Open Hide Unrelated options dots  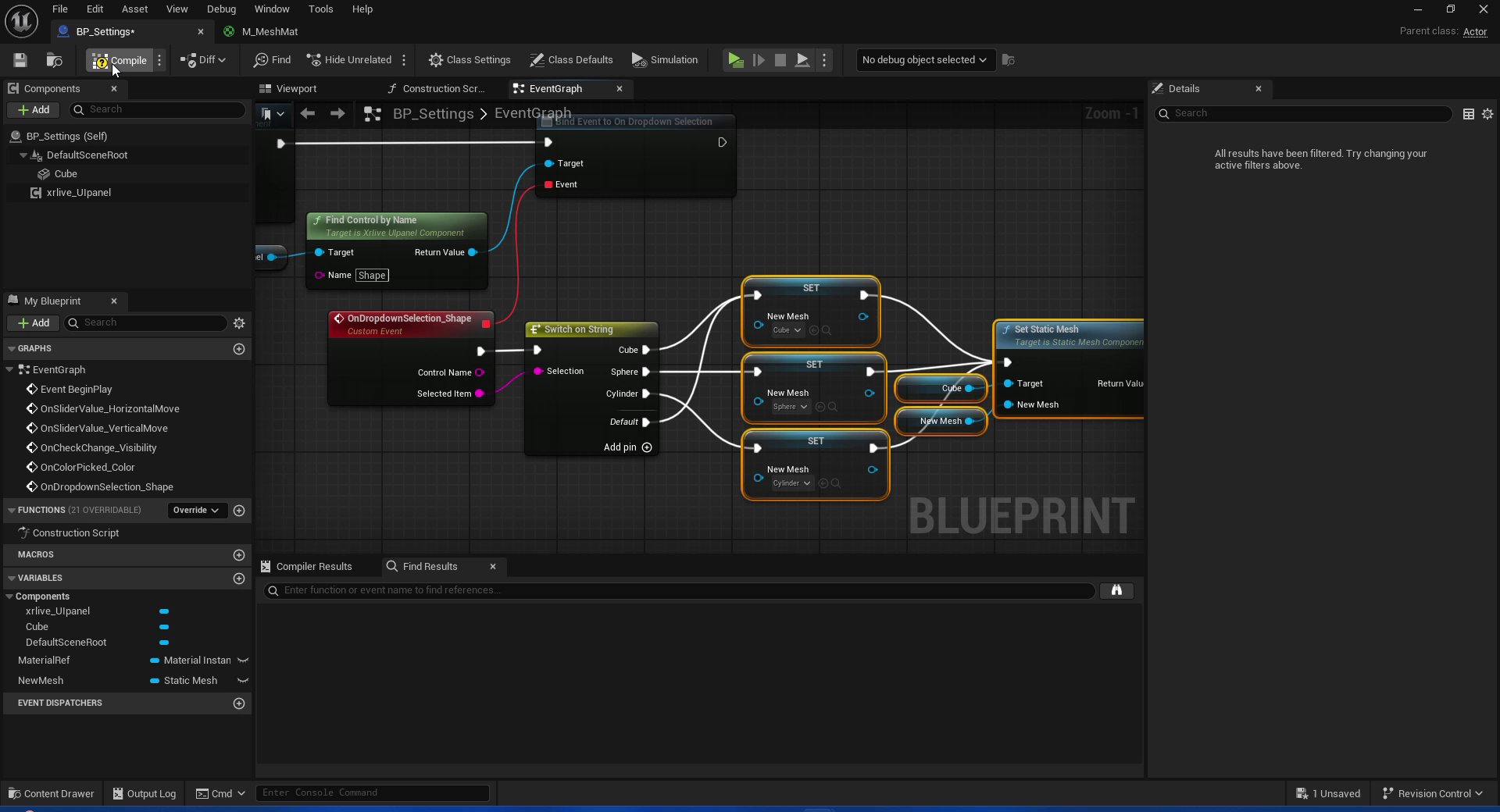tap(404, 60)
